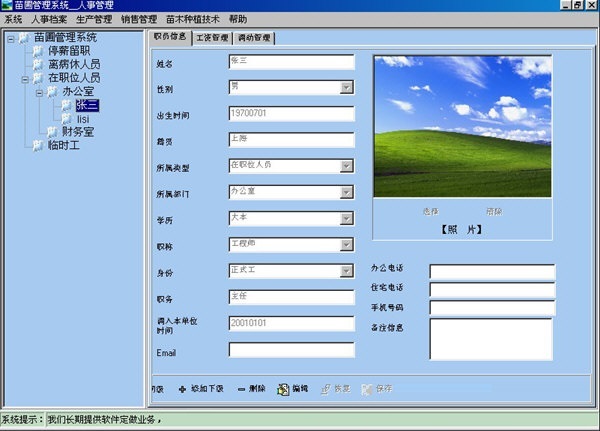600x431 pixels.
Task: Click the 出生时间 field showing 19700701
Action: coord(292,114)
